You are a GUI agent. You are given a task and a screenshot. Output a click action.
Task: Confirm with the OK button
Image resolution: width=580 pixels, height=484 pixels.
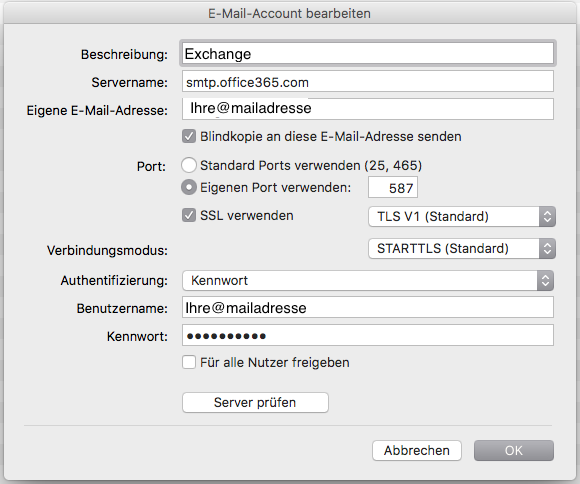[514, 450]
